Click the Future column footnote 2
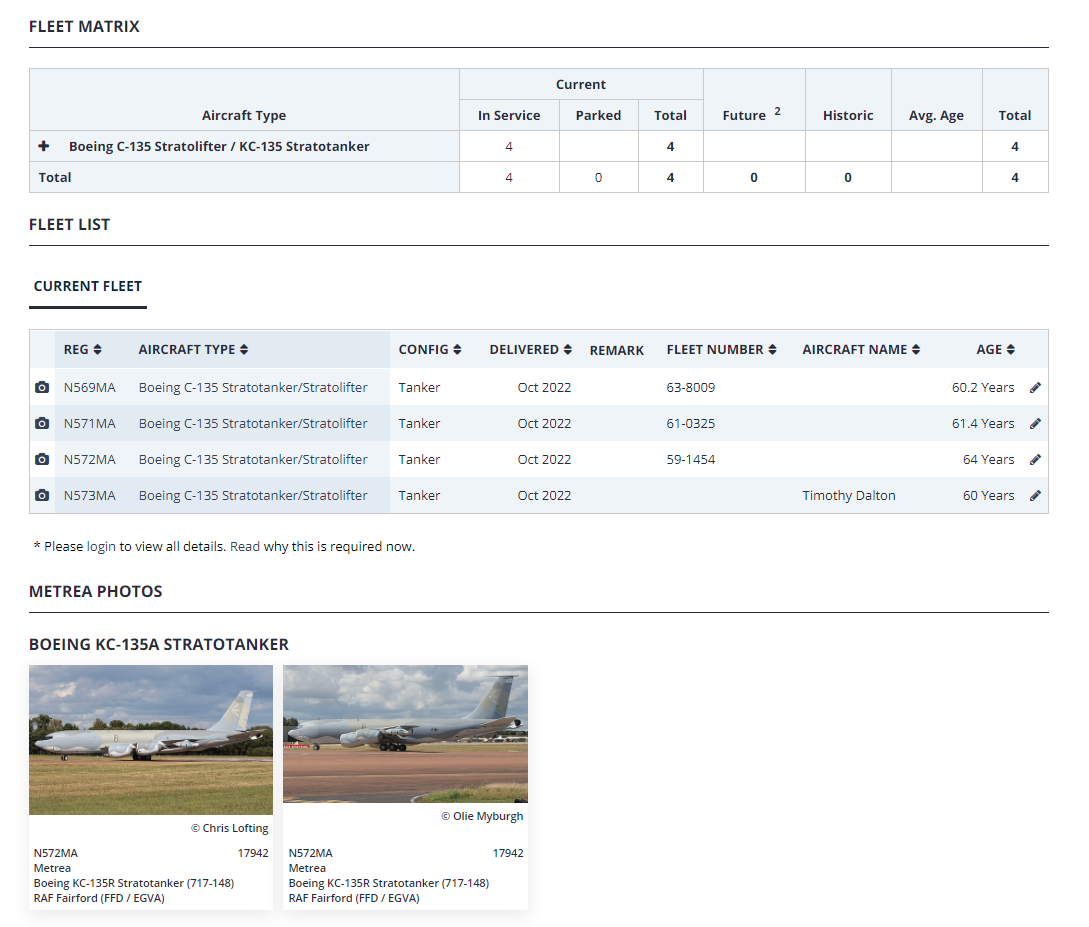This screenshot has width=1089, height=927. [x=777, y=111]
